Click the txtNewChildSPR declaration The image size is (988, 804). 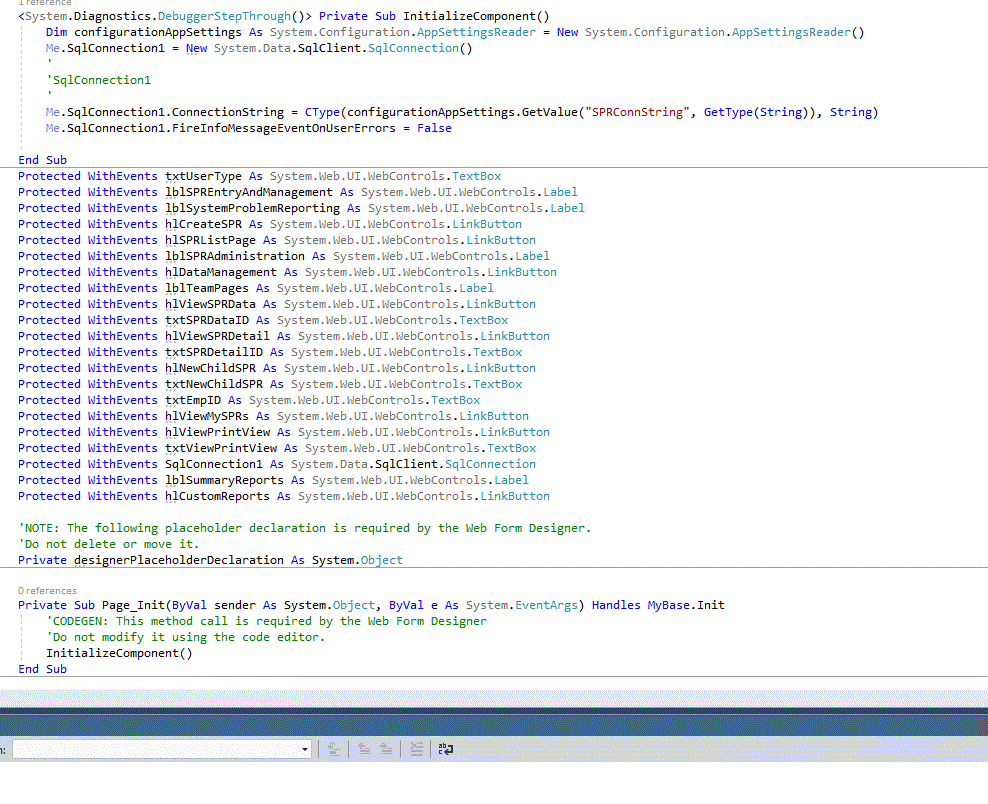[214, 384]
